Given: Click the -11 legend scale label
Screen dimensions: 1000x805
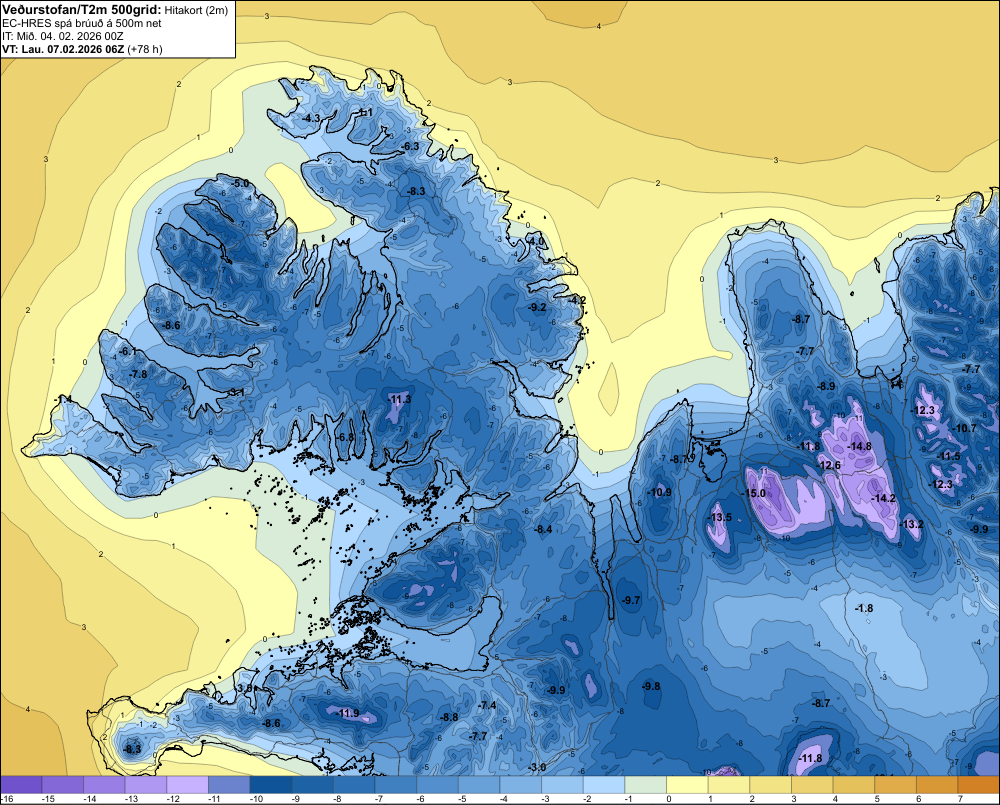Looking at the screenshot, I should click(x=215, y=799).
